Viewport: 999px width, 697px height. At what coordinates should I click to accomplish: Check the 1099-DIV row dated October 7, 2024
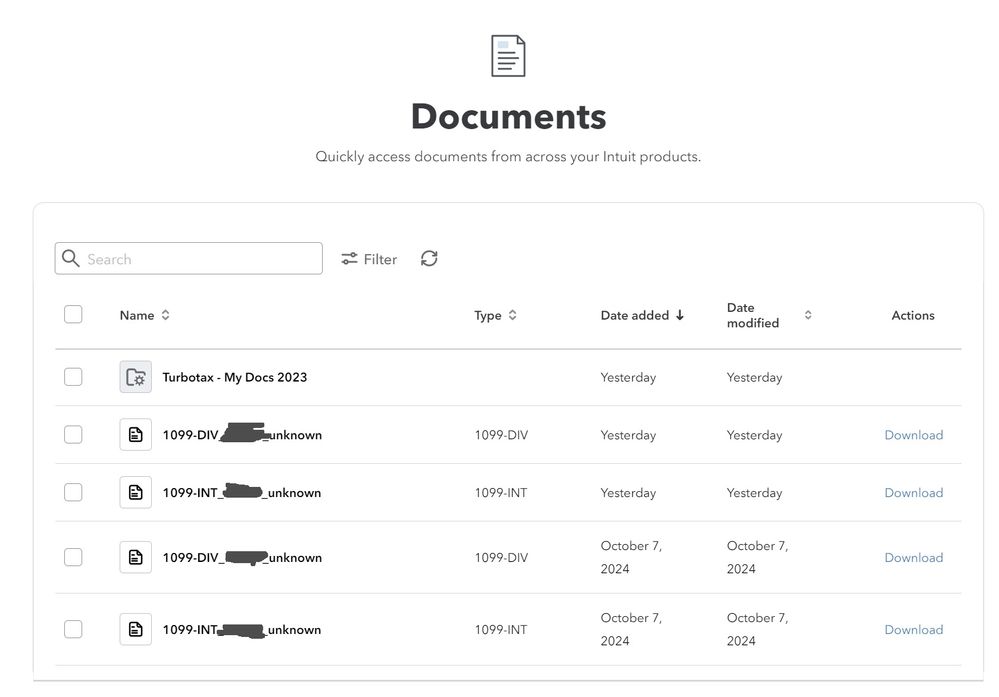73,557
